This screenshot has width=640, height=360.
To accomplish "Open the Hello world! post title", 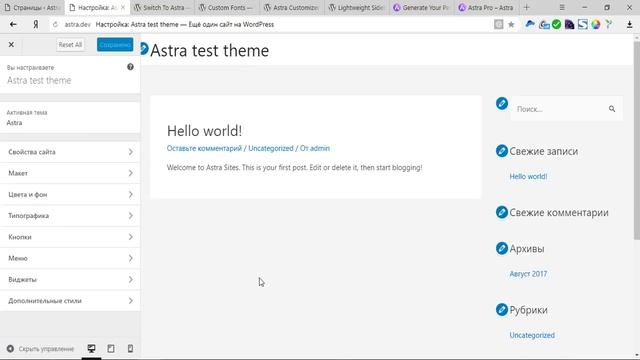I will tap(204, 131).
